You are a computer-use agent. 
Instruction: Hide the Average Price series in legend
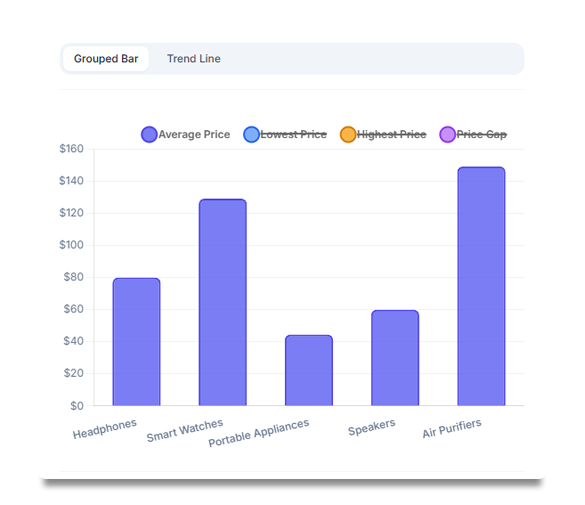tap(186, 134)
